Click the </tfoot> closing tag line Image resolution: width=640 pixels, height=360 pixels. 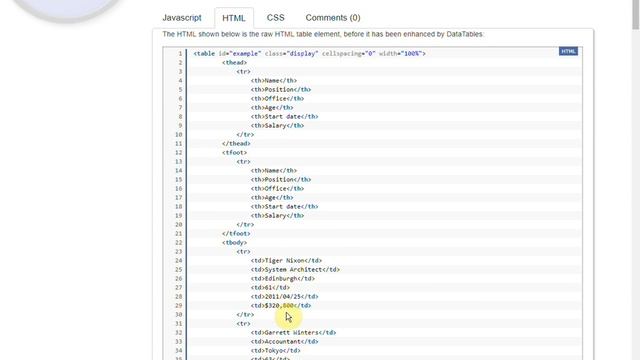click(x=236, y=233)
